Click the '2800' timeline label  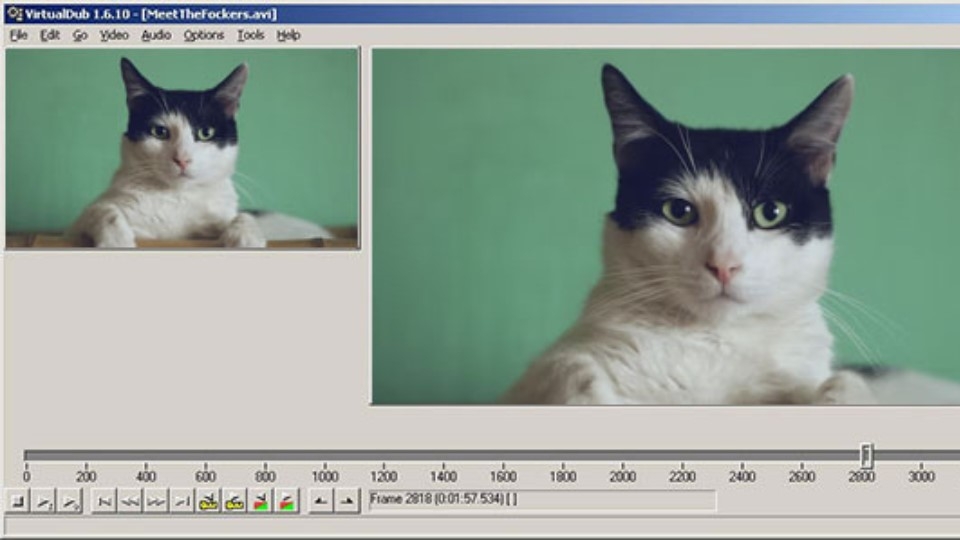pos(861,476)
